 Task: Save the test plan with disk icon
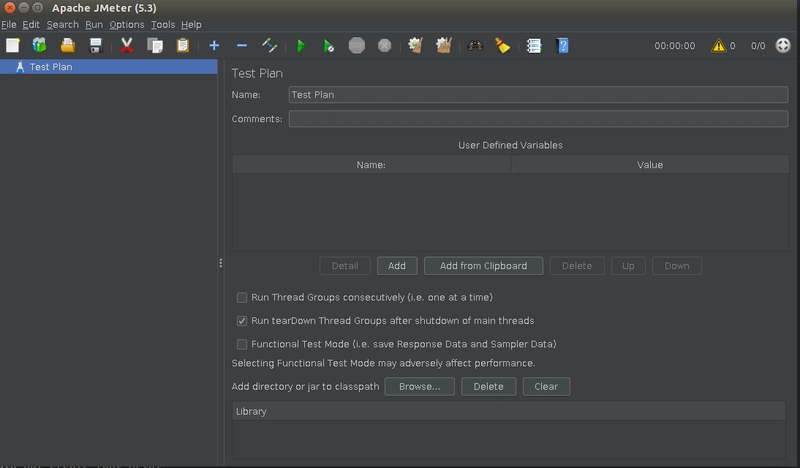click(95, 46)
